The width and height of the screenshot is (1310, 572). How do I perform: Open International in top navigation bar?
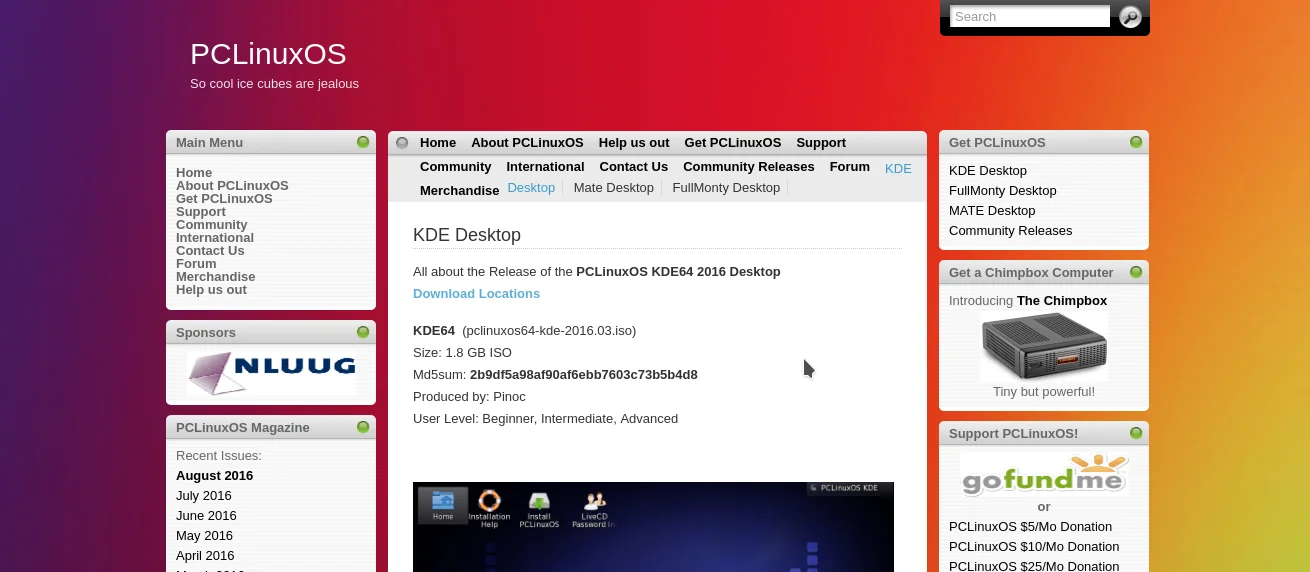pos(545,167)
